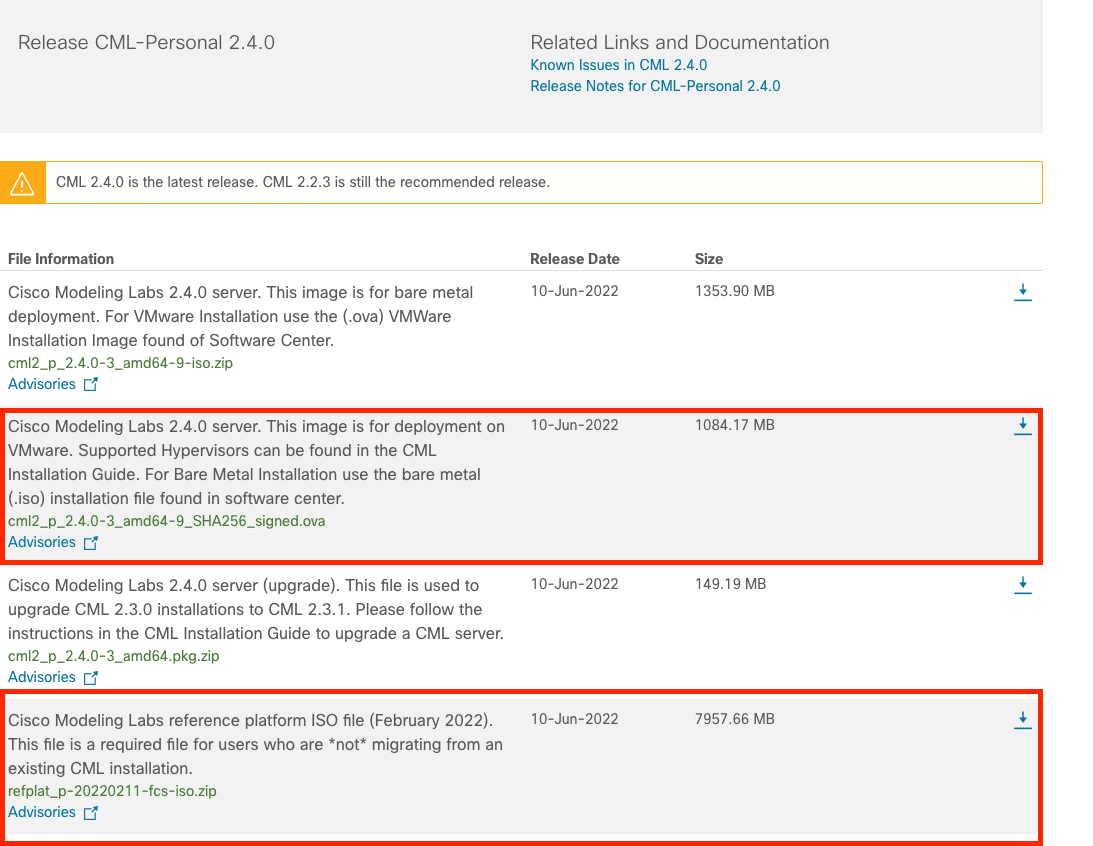Click the 1084.17 MB size value
Image resolution: width=1093 pixels, height=846 pixels.
pyautogui.click(x=735, y=425)
